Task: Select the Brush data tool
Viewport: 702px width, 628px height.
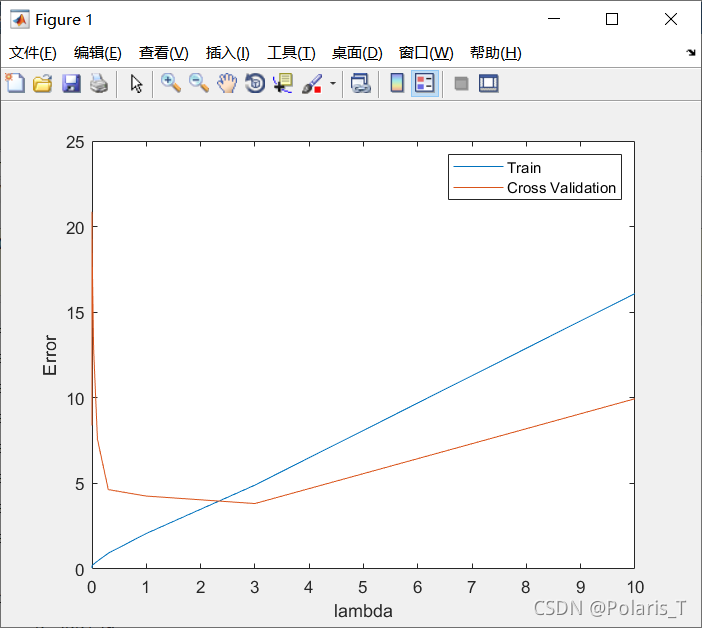Action: point(312,84)
